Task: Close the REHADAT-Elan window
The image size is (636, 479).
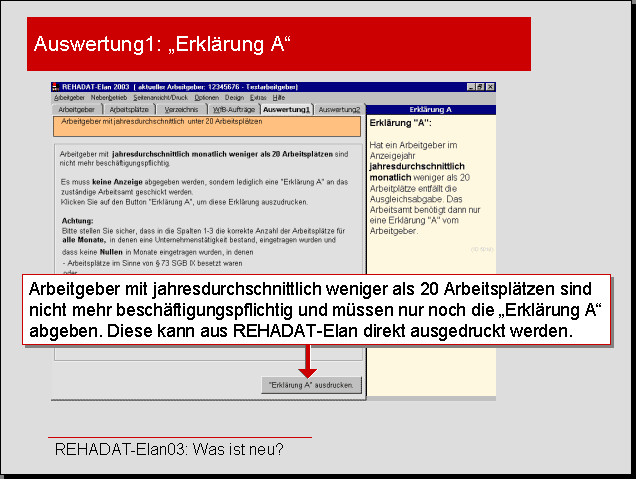Action: point(489,88)
